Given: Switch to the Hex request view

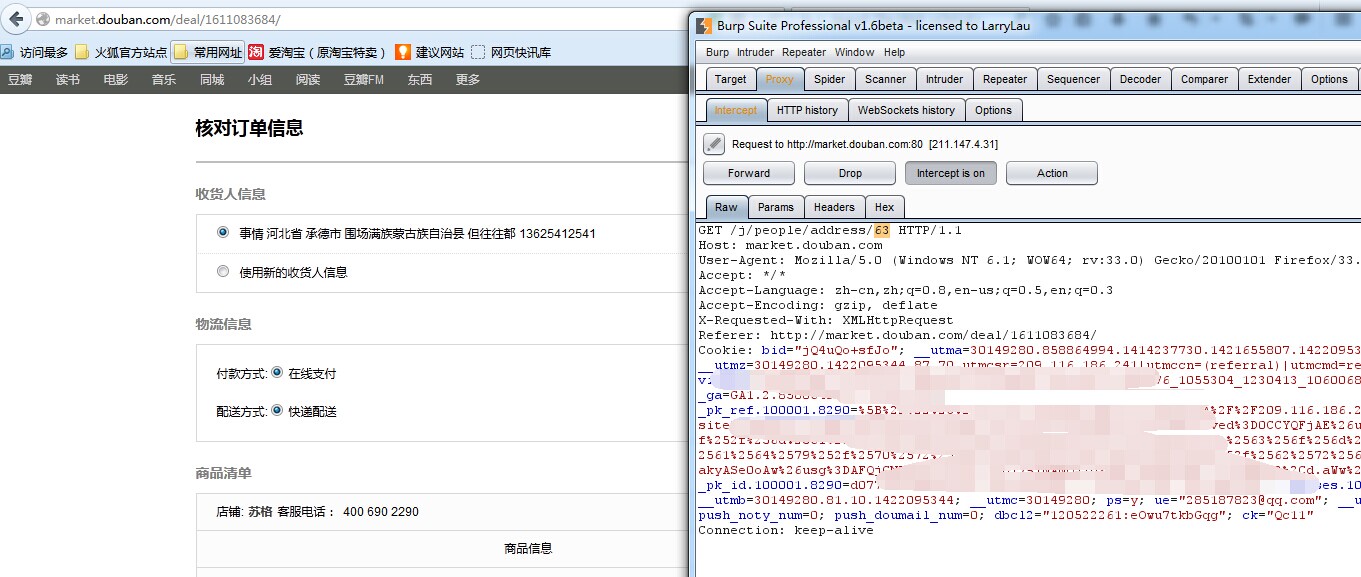Looking at the screenshot, I should [x=884, y=207].
